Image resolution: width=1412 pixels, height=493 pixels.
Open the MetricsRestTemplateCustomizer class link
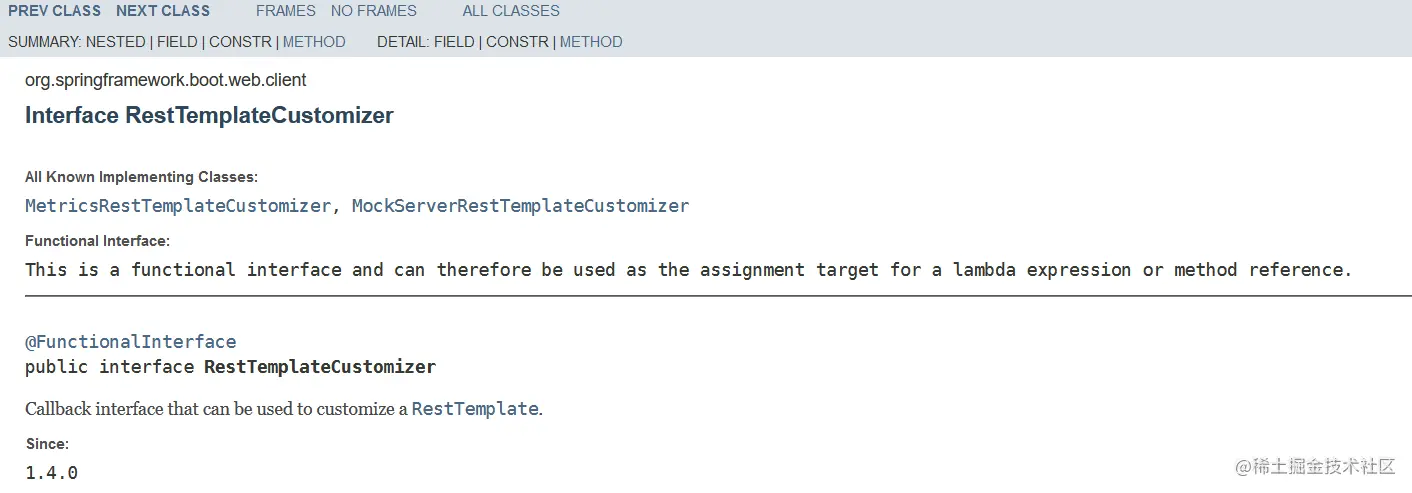178,206
